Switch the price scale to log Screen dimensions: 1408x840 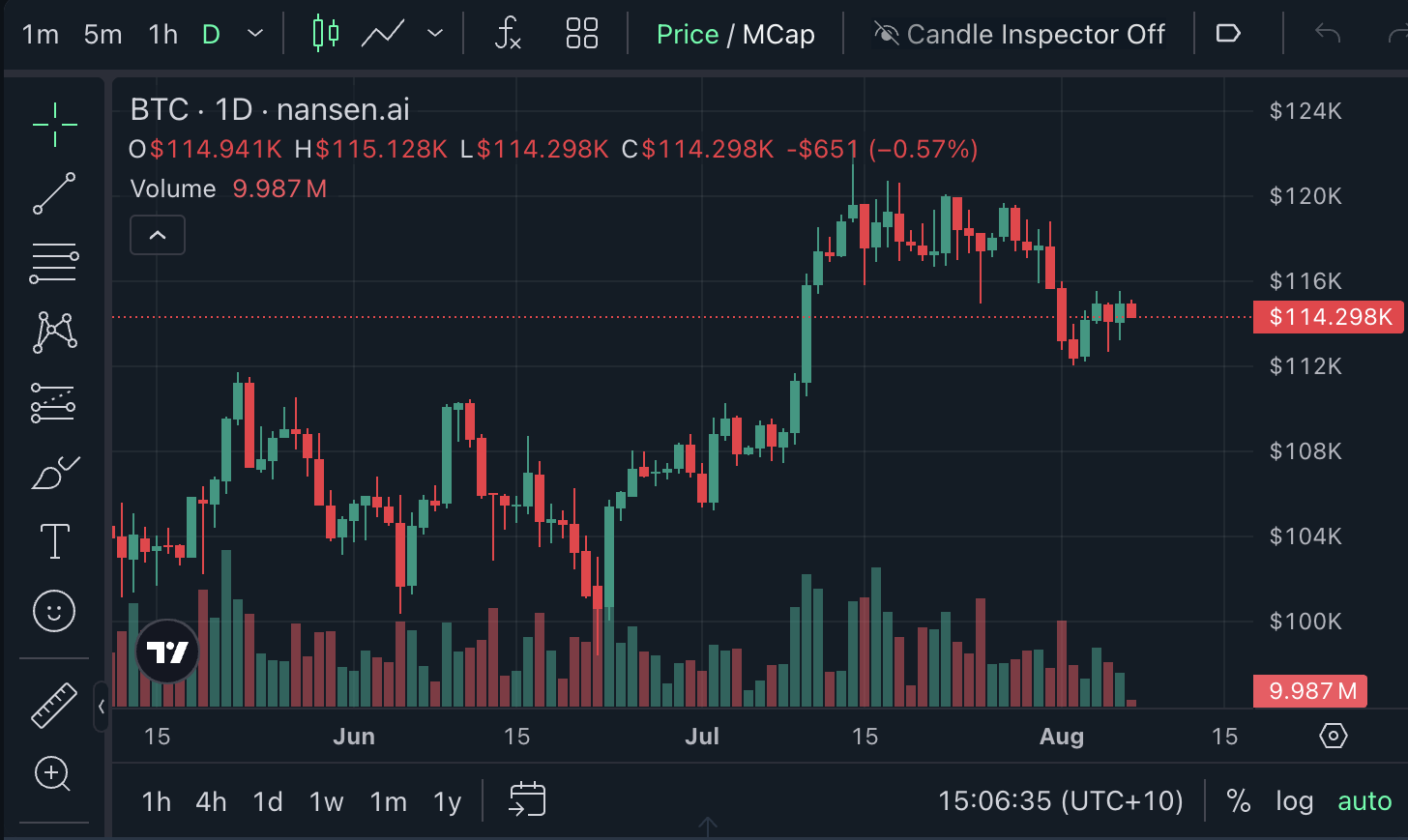1295,801
